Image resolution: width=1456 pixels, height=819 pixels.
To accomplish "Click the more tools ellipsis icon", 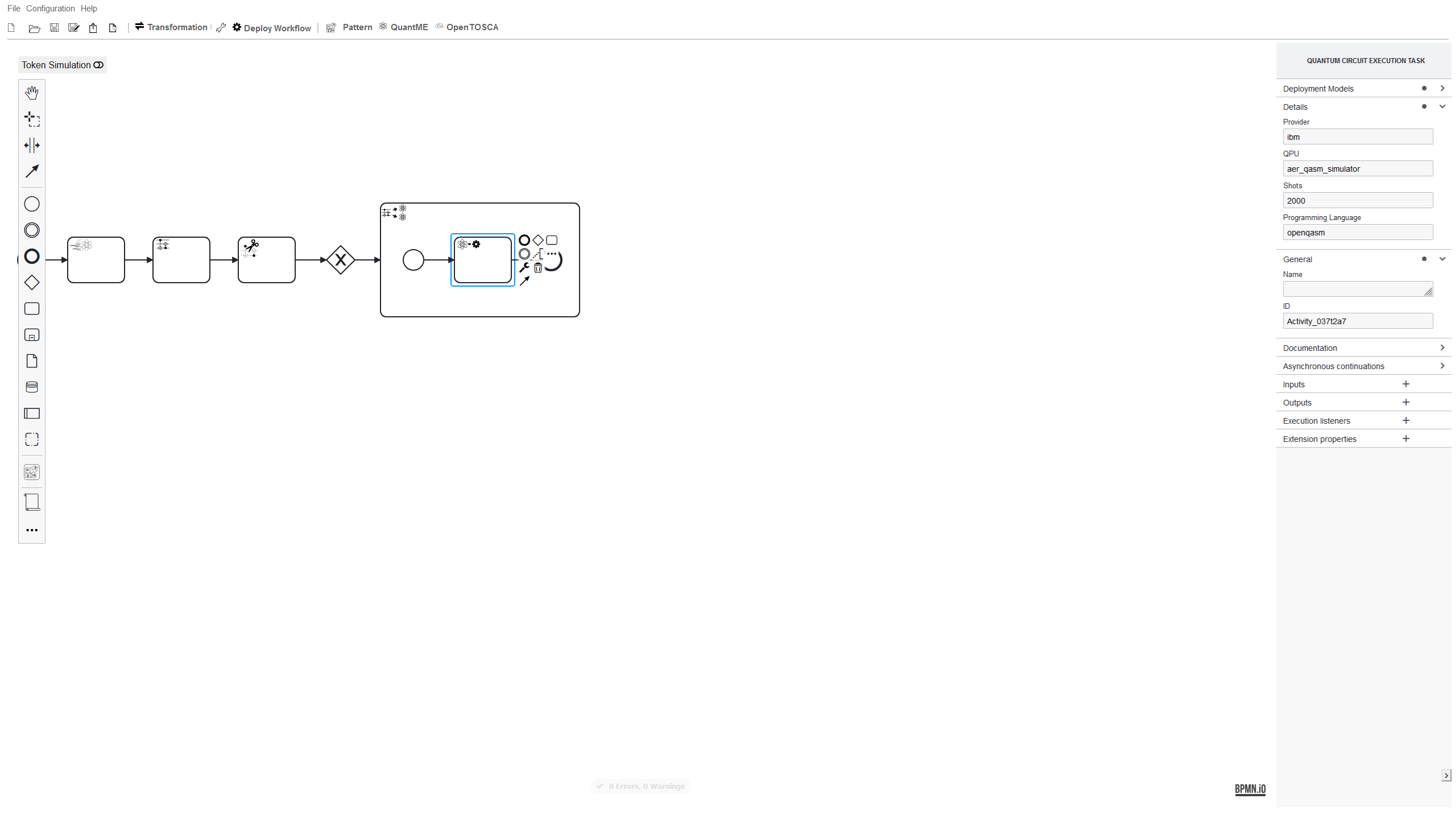I will [32, 530].
